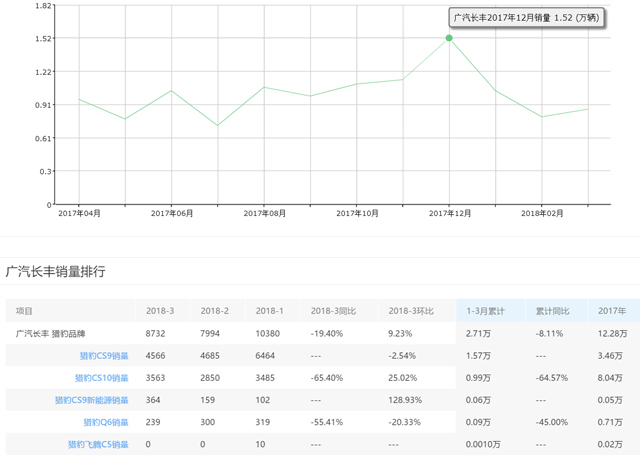Click the -2.54% value in CS9 row

pyautogui.click(x=402, y=356)
